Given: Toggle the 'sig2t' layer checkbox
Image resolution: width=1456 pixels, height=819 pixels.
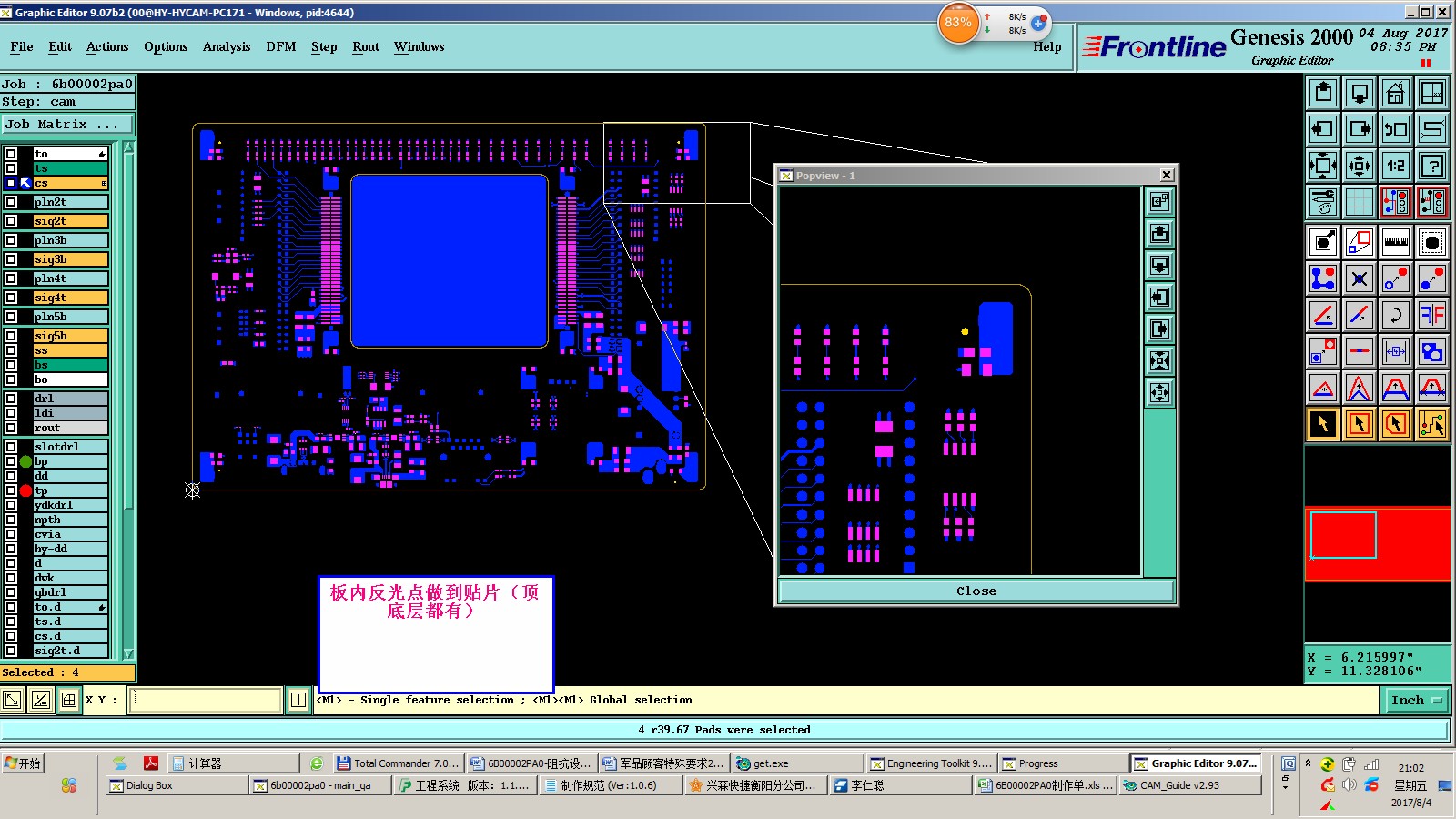Looking at the screenshot, I should tap(11, 221).
